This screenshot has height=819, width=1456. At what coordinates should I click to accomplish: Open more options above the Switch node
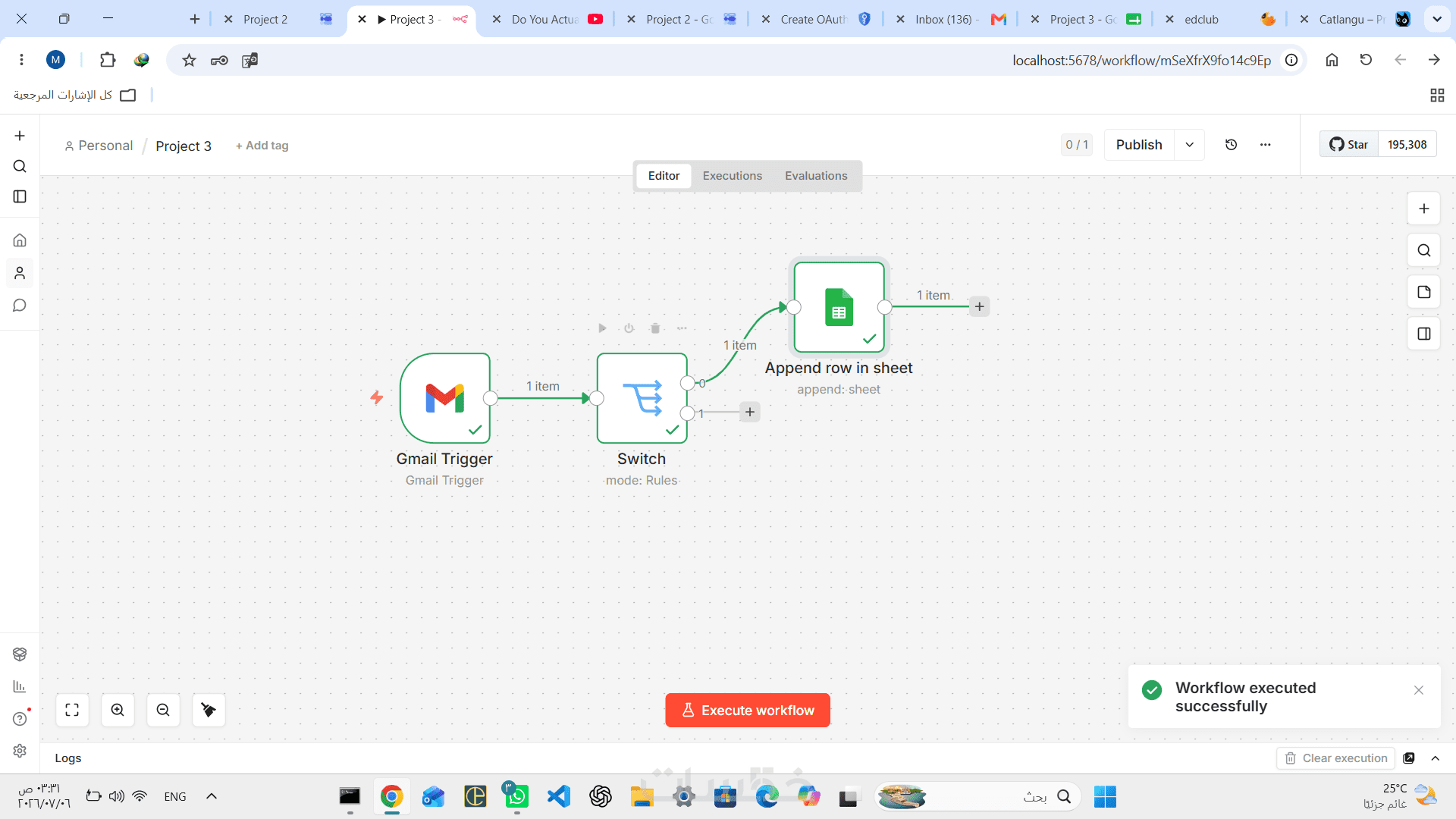(682, 328)
